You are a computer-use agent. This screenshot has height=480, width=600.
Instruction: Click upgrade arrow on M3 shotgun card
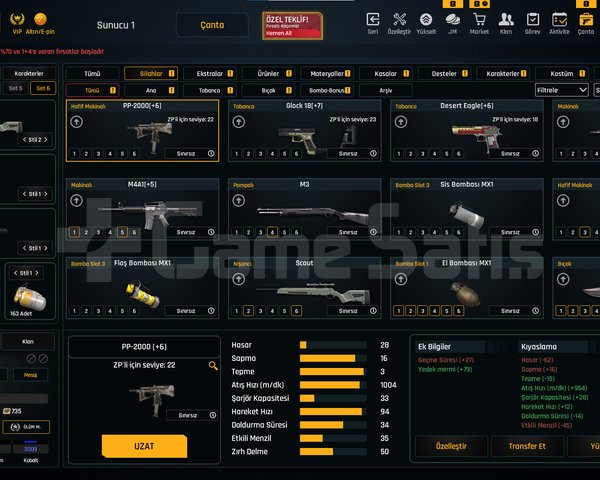[239, 200]
